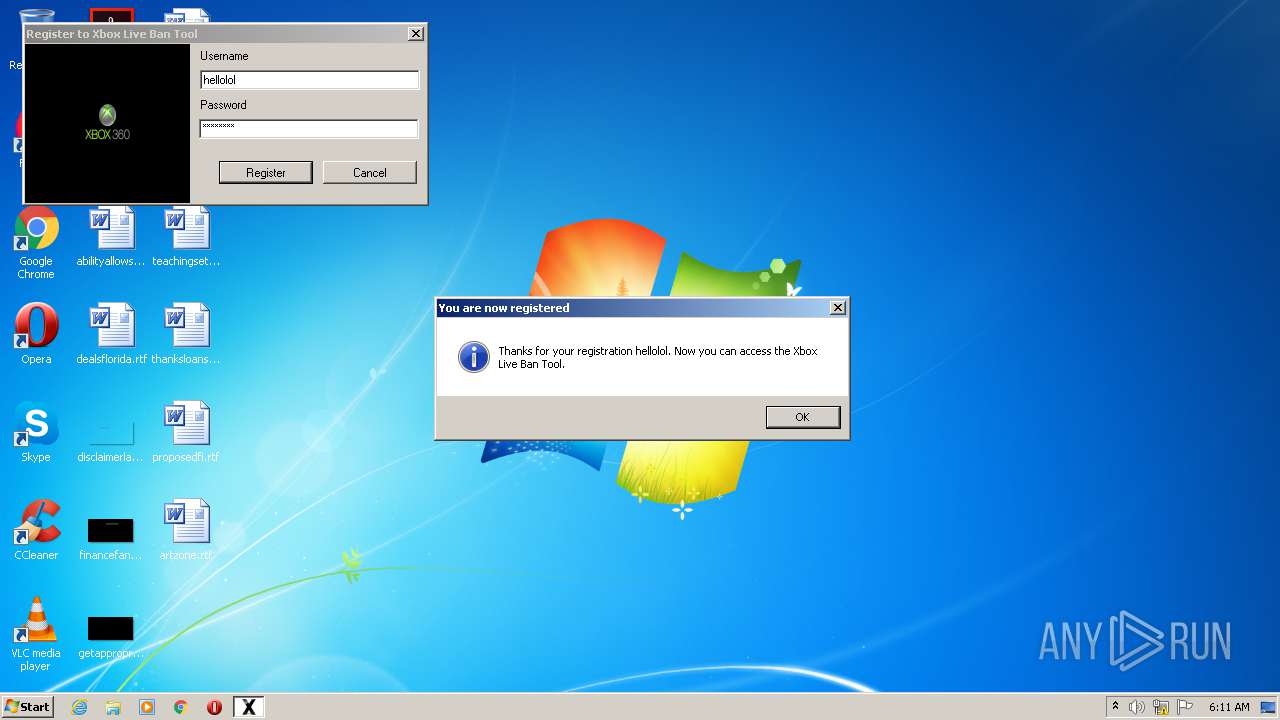Screen dimensions: 1280x720
Task: Launch Internet Explorer from the taskbar
Action: click(x=79, y=707)
